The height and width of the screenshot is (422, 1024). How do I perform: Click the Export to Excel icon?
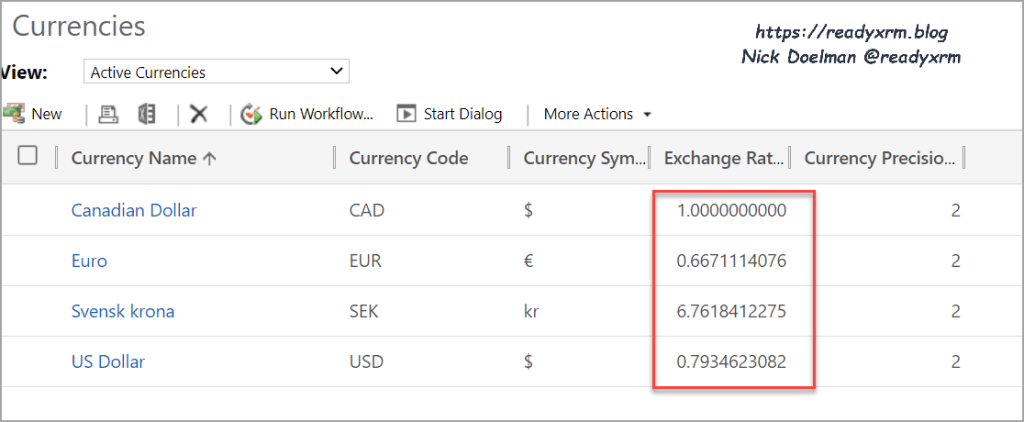coord(147,114)
